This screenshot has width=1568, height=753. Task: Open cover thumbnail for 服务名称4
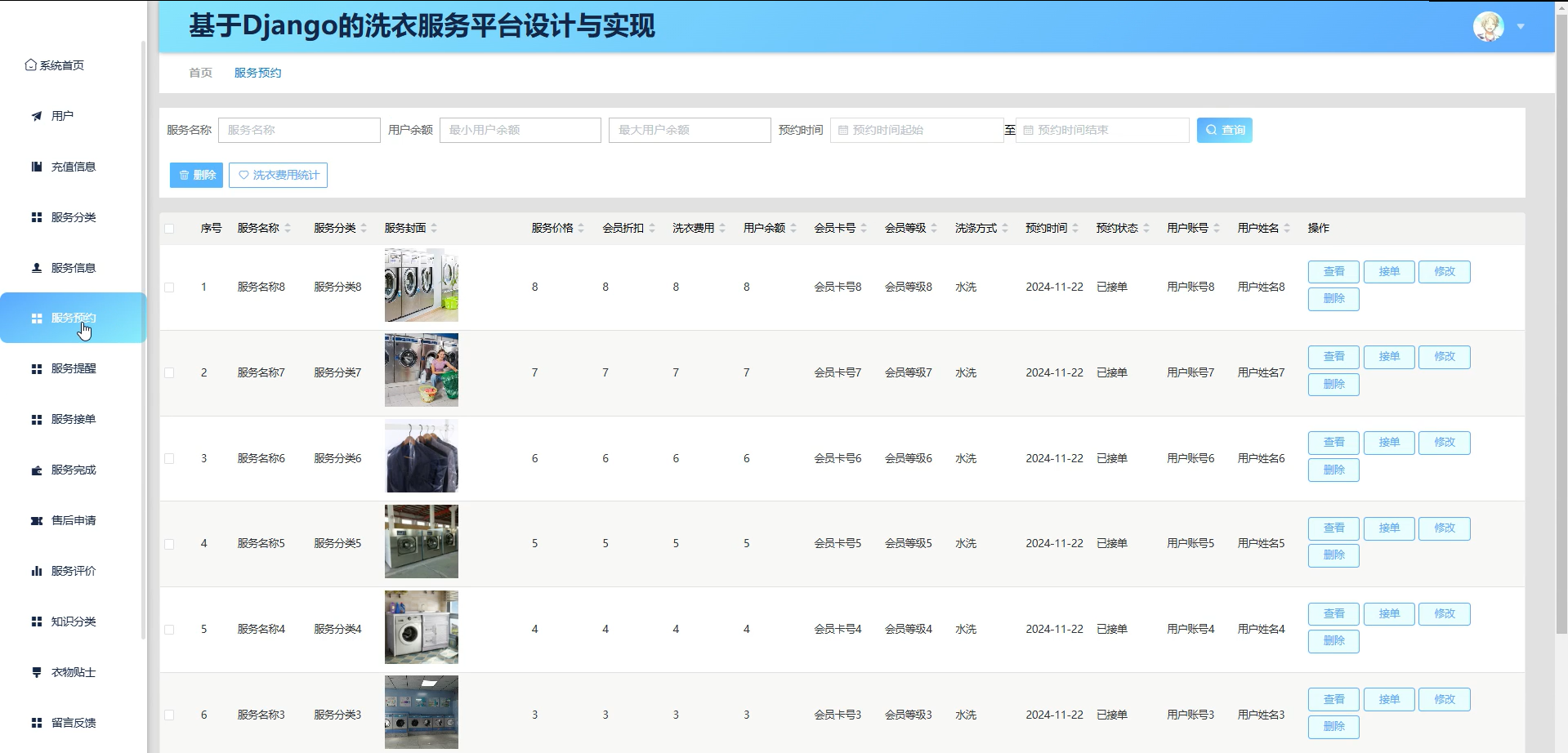tap(422, 627)
